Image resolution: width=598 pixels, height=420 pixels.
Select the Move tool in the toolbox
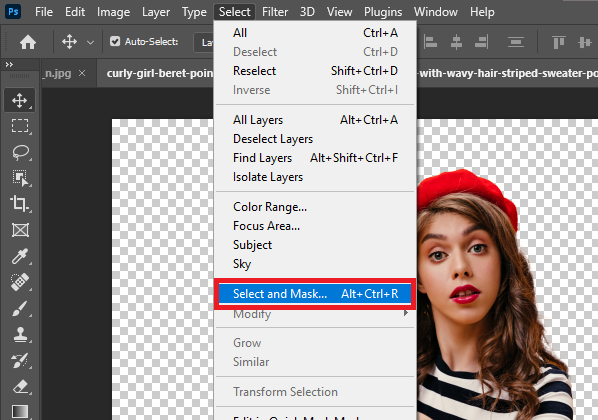pyautogui.click(x=19, y=100)
